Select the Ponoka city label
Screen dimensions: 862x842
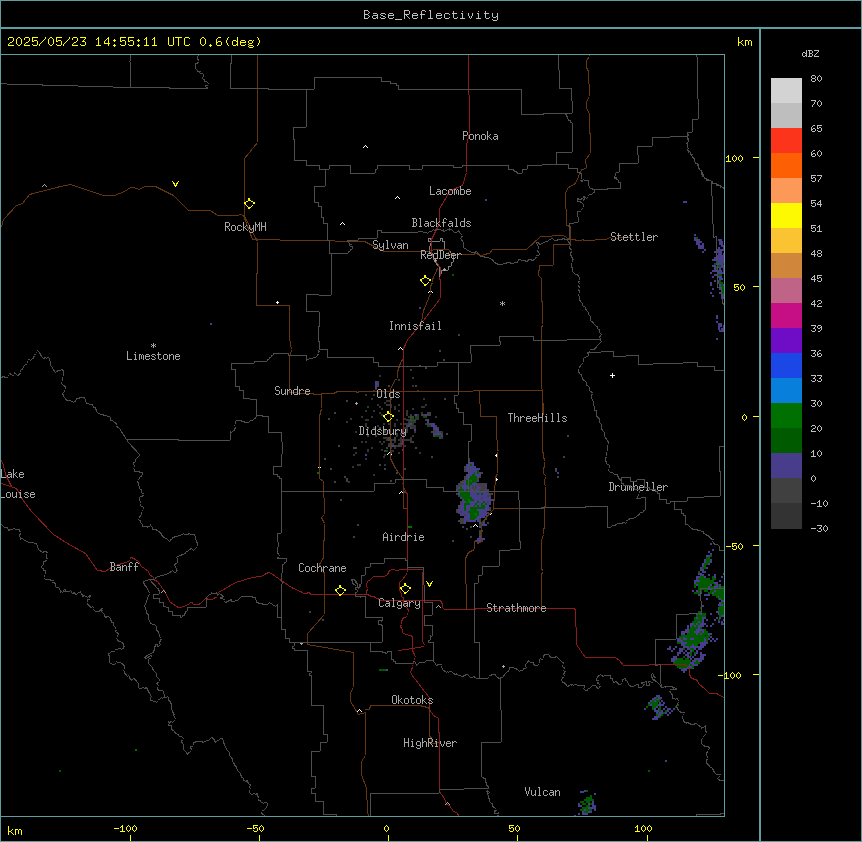pyautogui.click(x=480, y=136)
